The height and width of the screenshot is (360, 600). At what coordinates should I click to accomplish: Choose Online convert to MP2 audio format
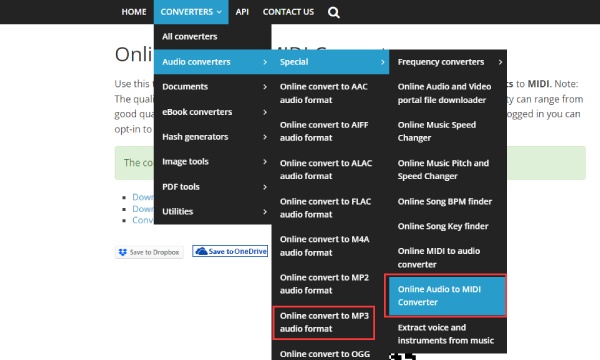point(330,284)
